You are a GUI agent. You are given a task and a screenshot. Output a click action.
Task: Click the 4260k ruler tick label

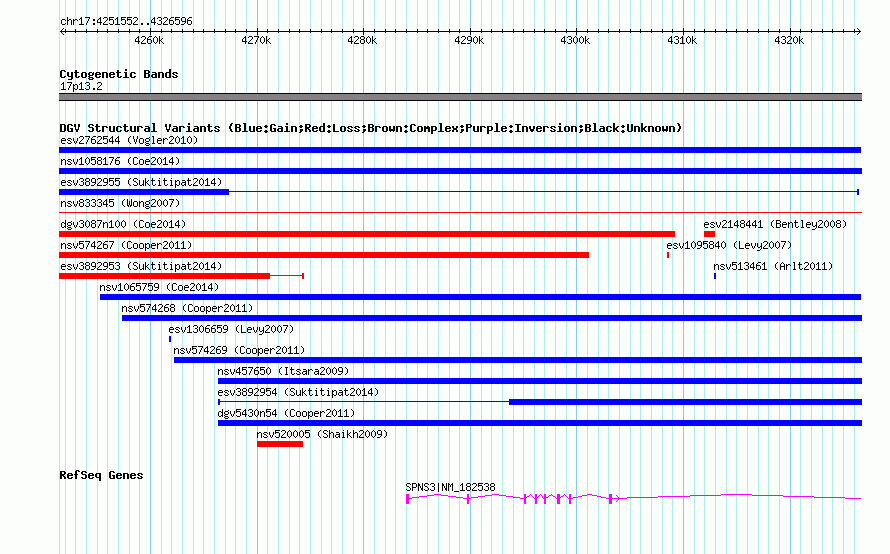click(149, 40)
